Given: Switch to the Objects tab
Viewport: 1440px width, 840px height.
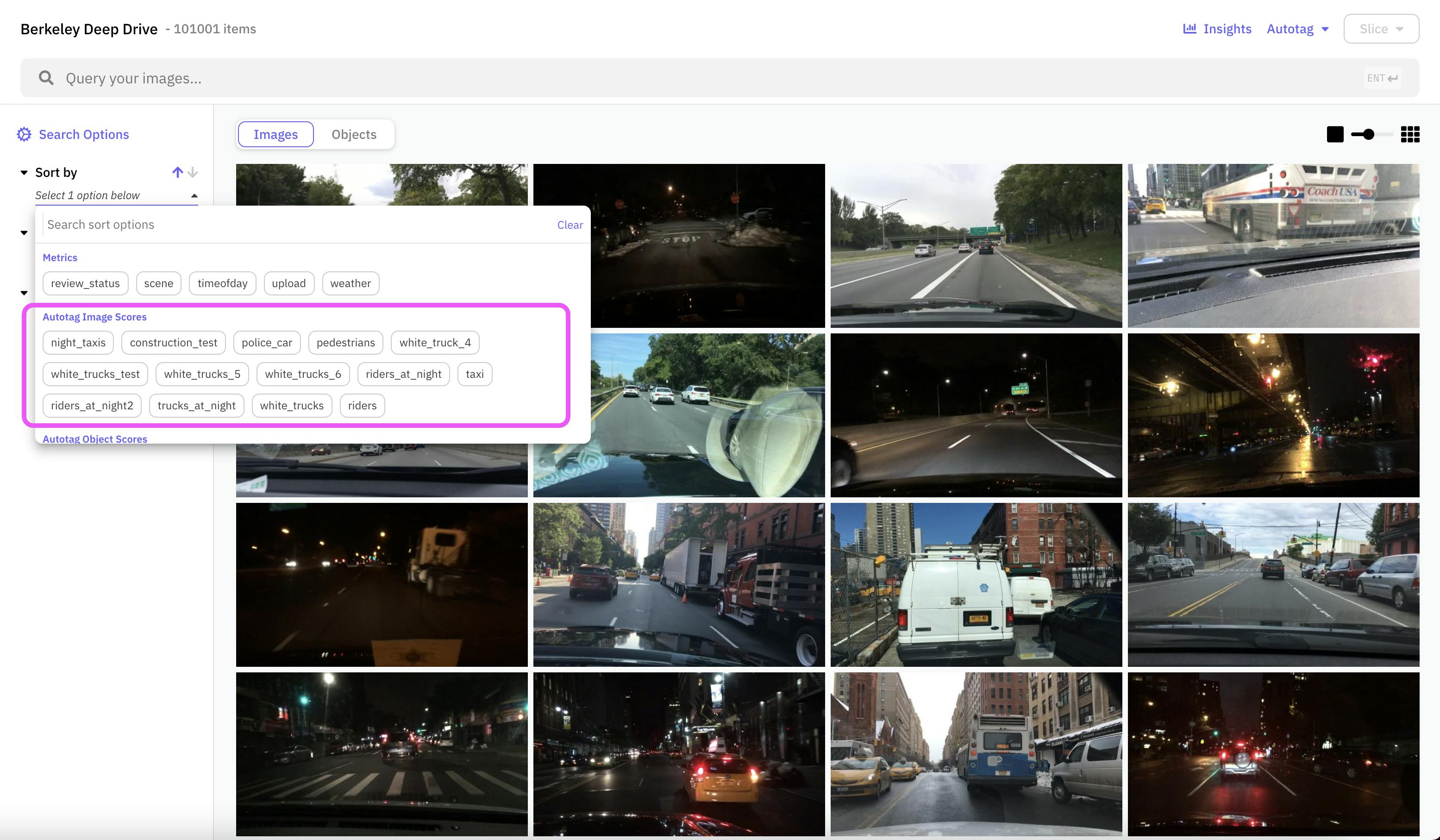Looking at the screenshot, I should [354, 134].
